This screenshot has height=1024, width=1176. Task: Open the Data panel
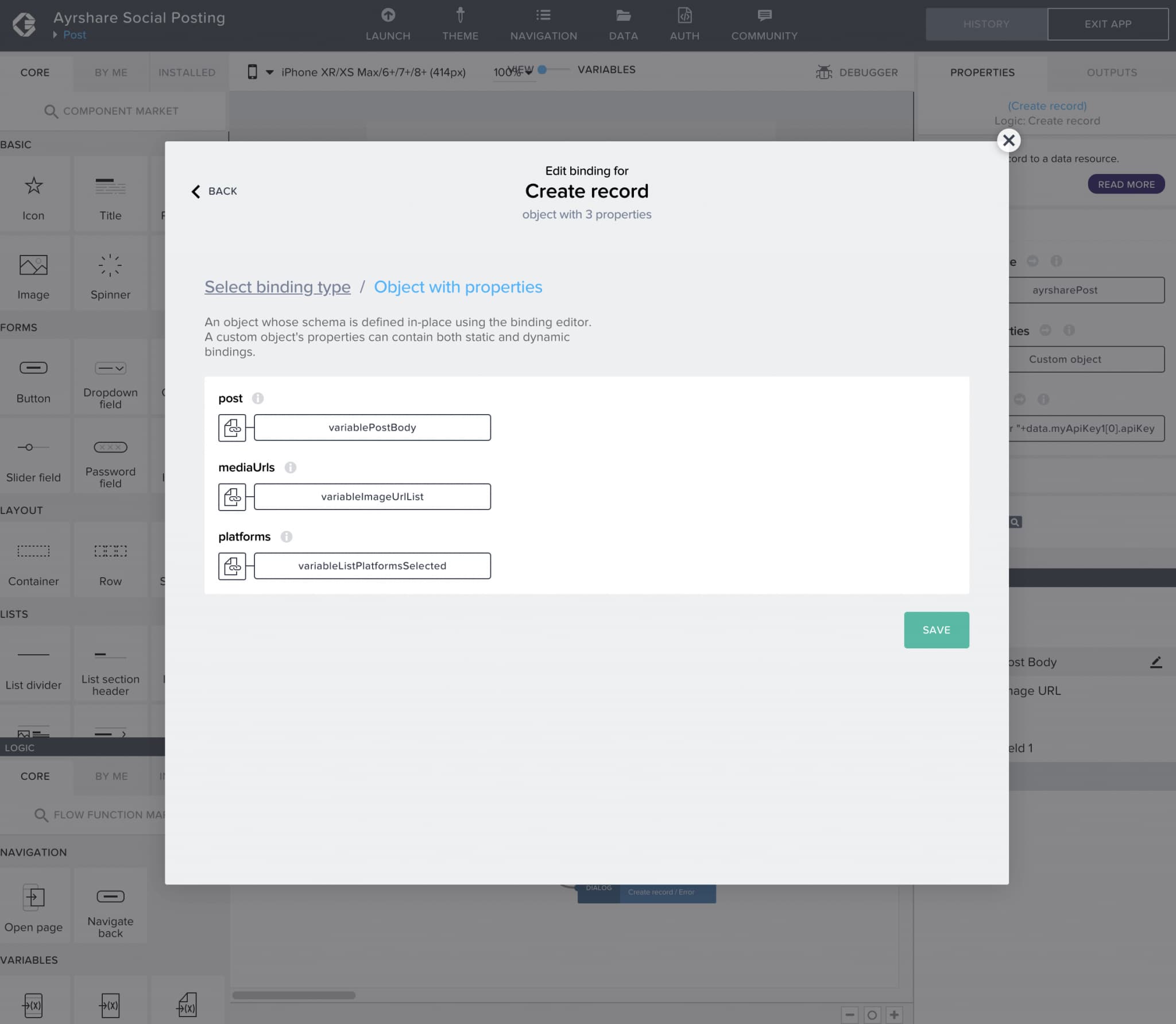623,24
